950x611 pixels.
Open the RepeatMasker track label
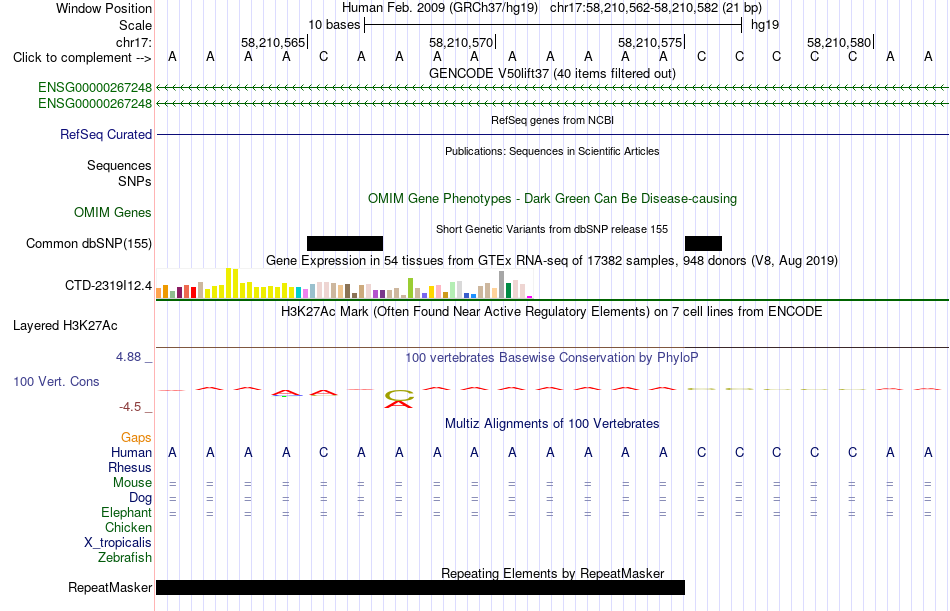pyautogui.click(x=110, y=587)
